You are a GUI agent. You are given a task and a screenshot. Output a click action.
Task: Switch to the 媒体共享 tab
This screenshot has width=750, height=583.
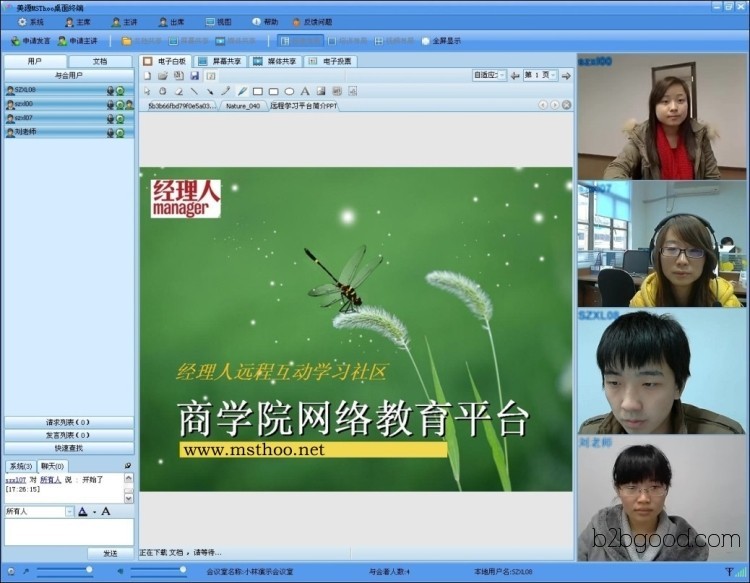click(x=276, y=61)
